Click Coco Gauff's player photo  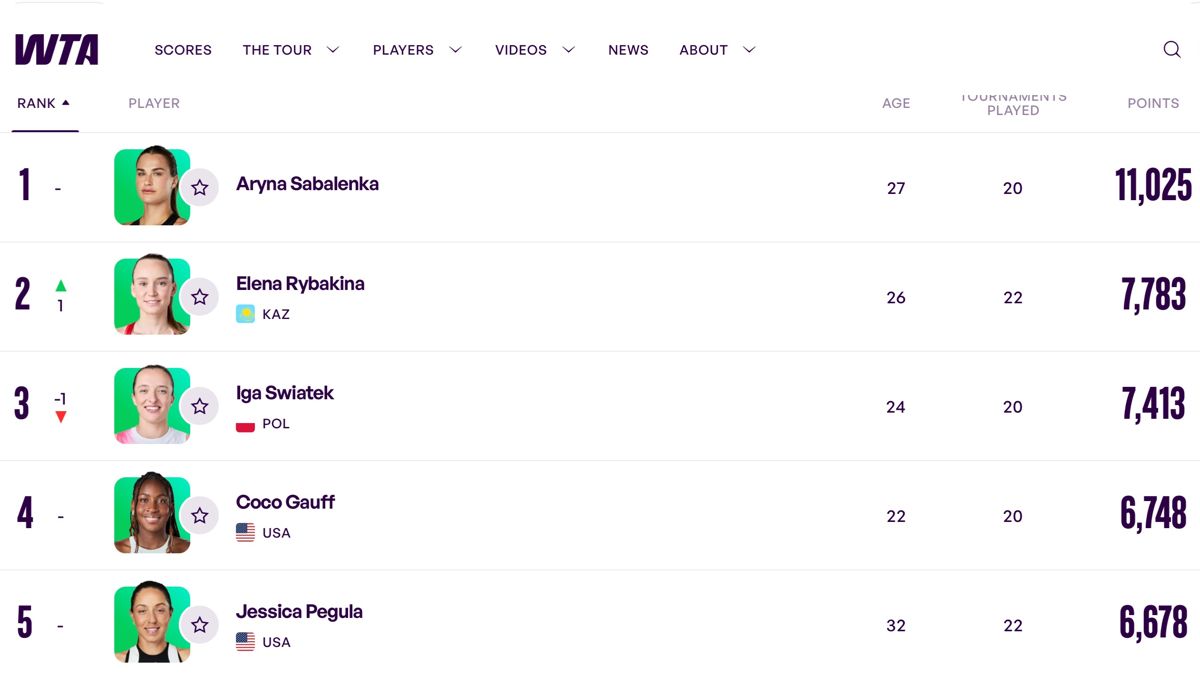click(152, 514)
